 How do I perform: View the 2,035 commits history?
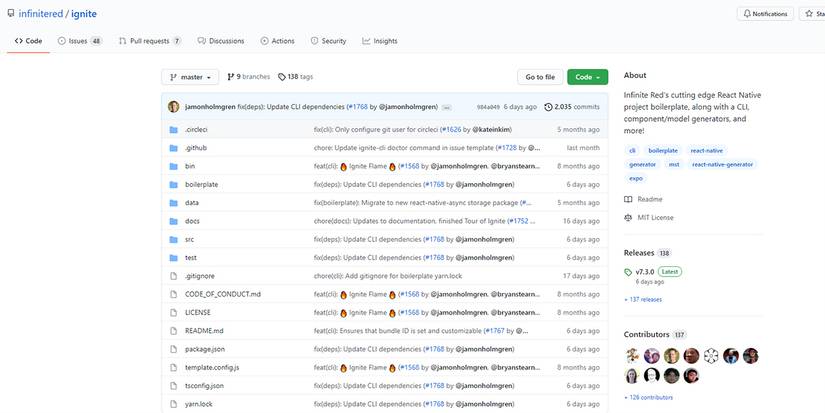572,107
